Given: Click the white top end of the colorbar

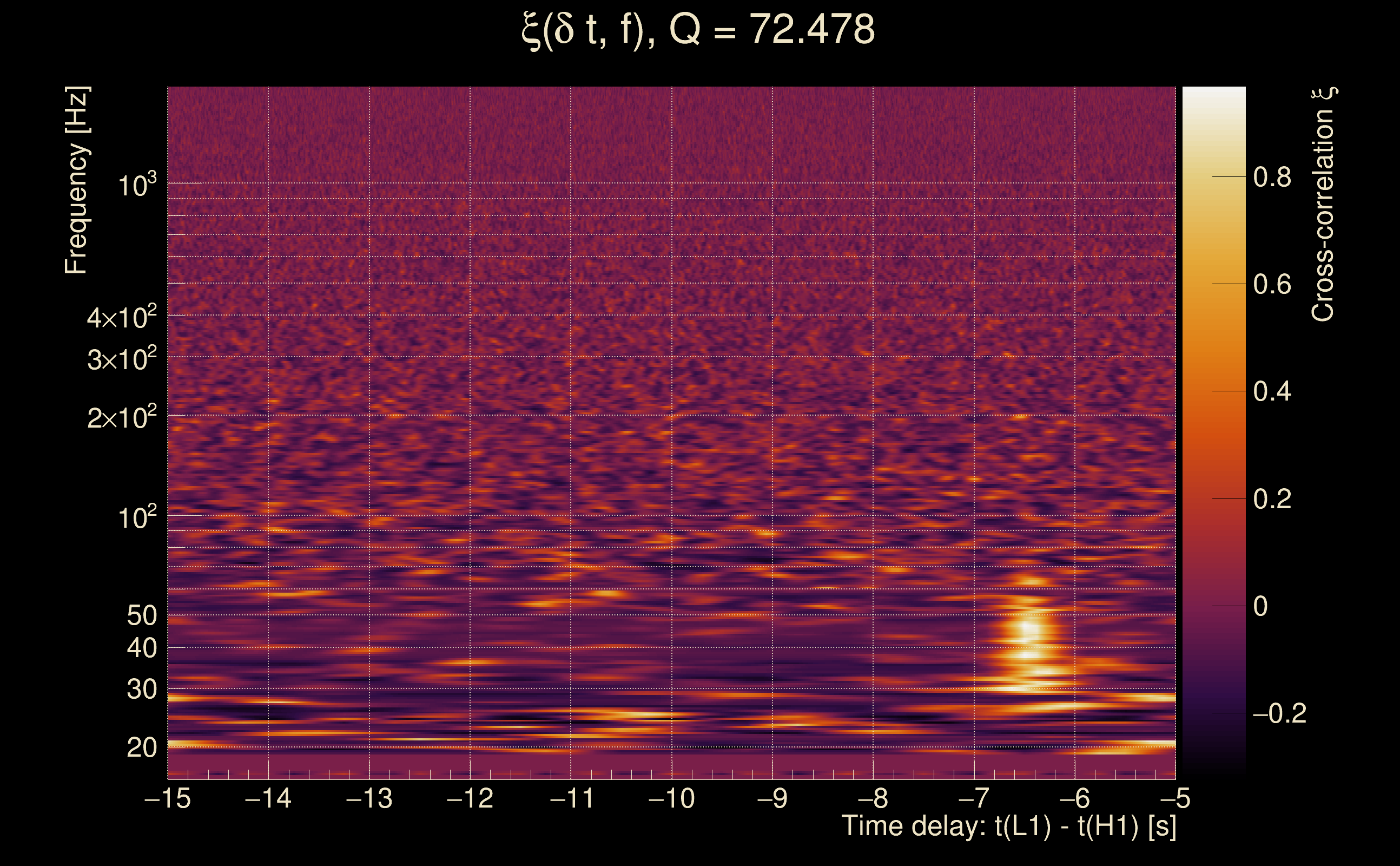Looking at the screenshot, I should coord(1214,93).
